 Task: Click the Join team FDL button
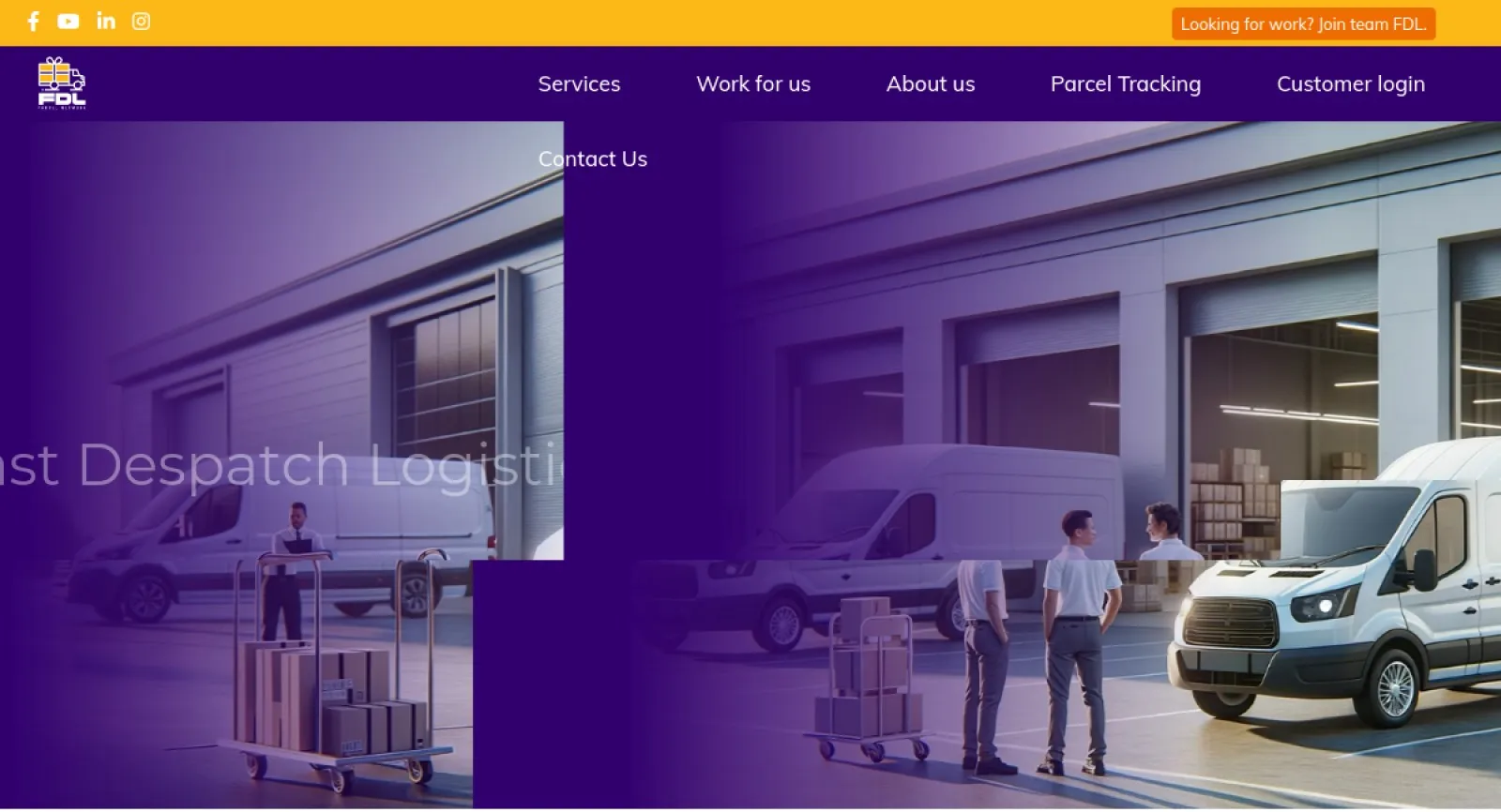pyautogui.click(x=1303, y=24)
